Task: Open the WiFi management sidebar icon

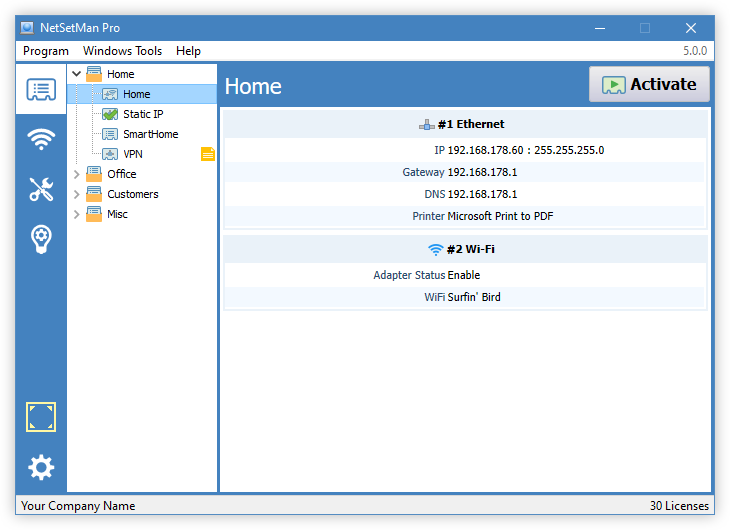Action: click(41, 139)
